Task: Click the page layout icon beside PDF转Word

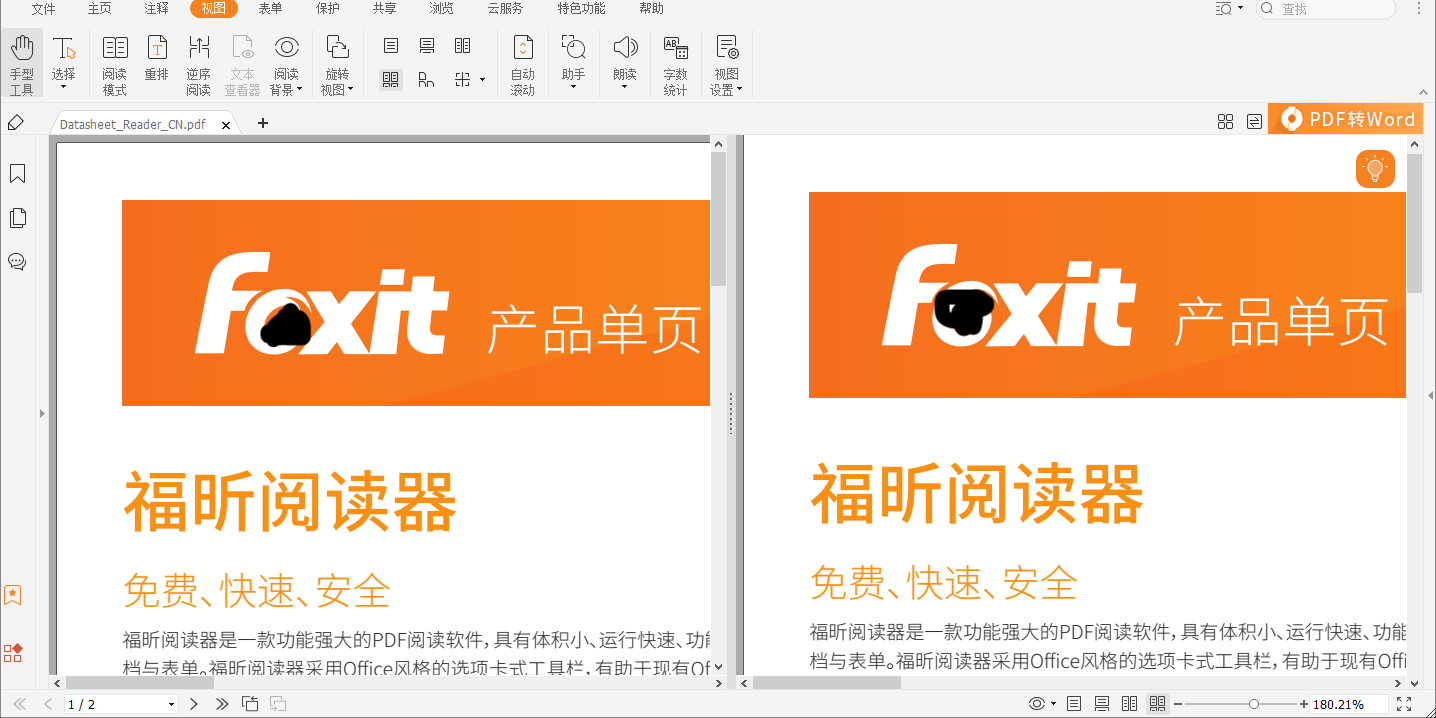Action: click(1254, 122)
